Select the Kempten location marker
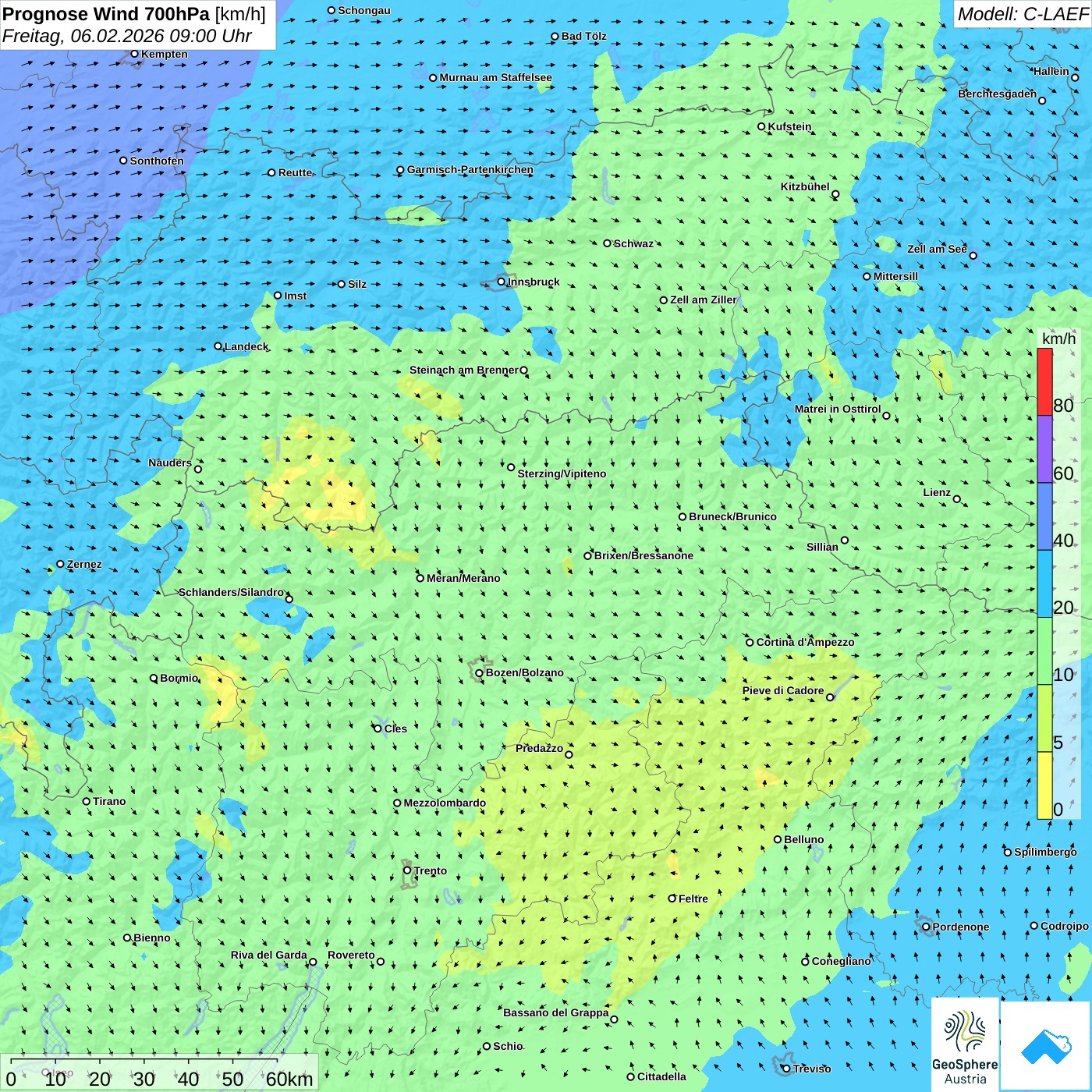Image resolution: width=1092 pixels, height=1092 pixels. 134,54
